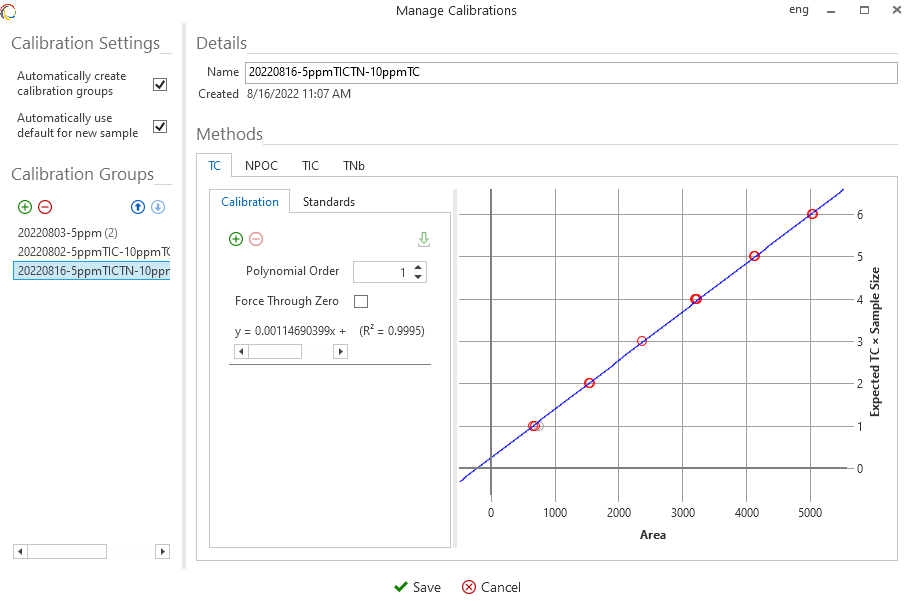The height and width of the screenshot is (601, 905).
Task: Move the calibration group down
Action: pyautogui.click(x=158, y=207)
